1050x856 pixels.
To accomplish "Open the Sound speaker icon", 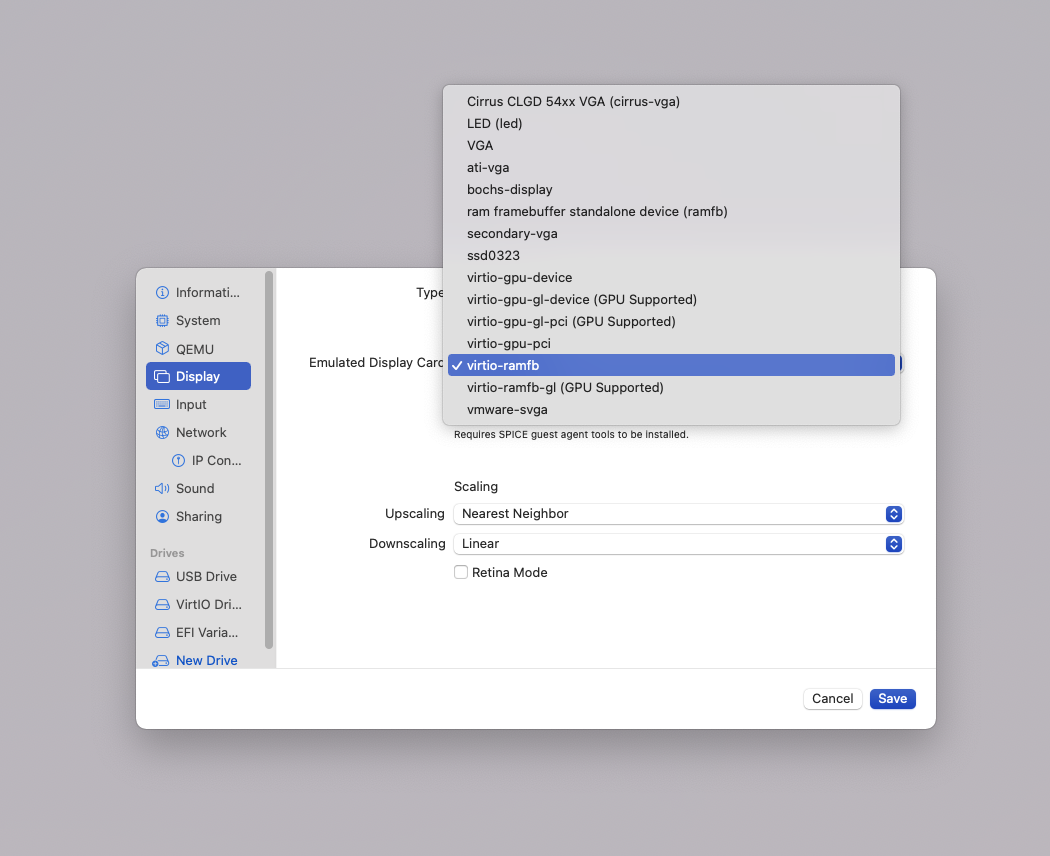I will 161,488.
